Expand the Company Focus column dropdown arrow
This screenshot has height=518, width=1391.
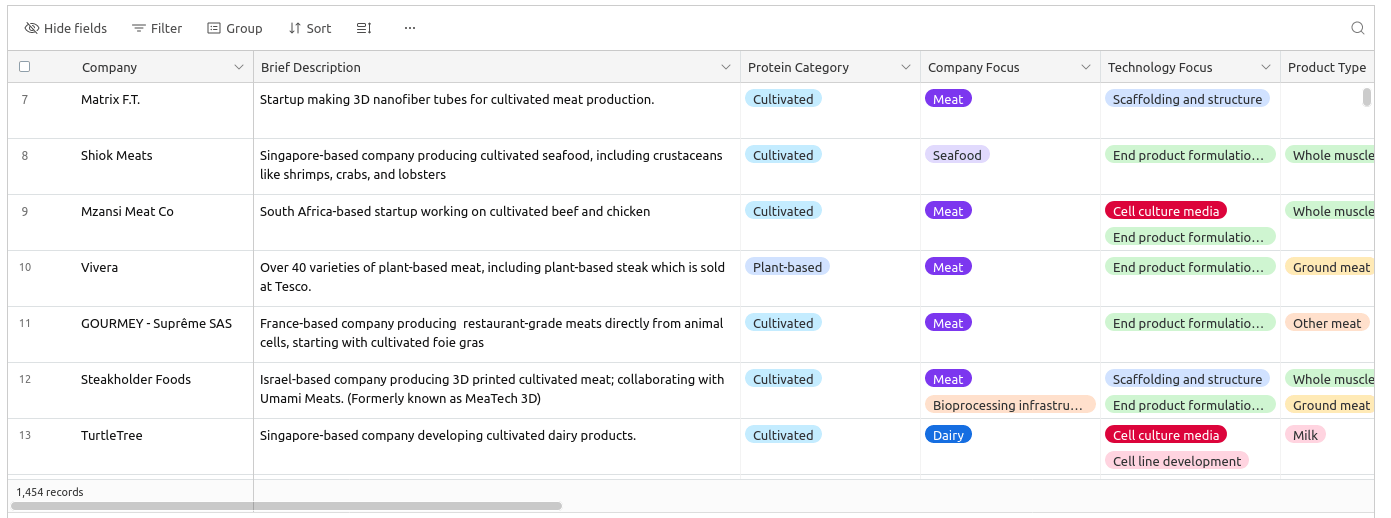click(1086, 67)
